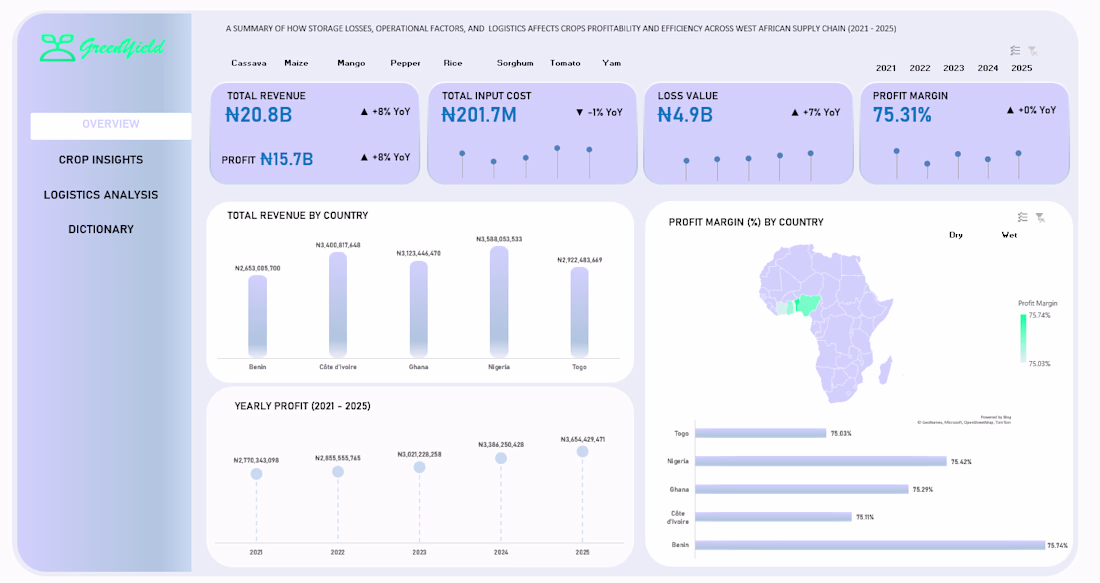Select the 2024 point in Yearly Profit chart
1100x583 pixels.
click(501, 458)
